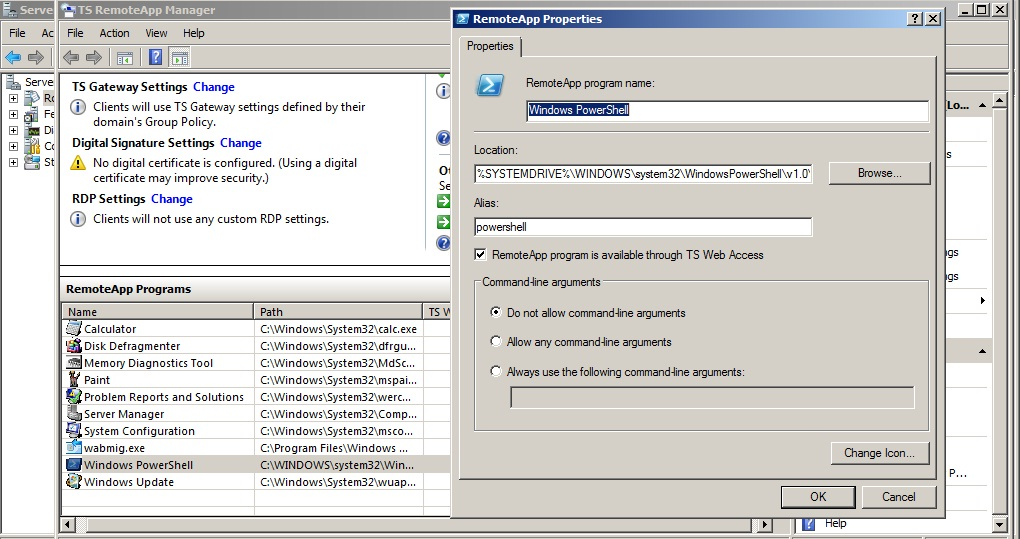This screenshot has width=1020, height=539.
Task: Select the wabmig.exe icon
Action: (74, 447)
